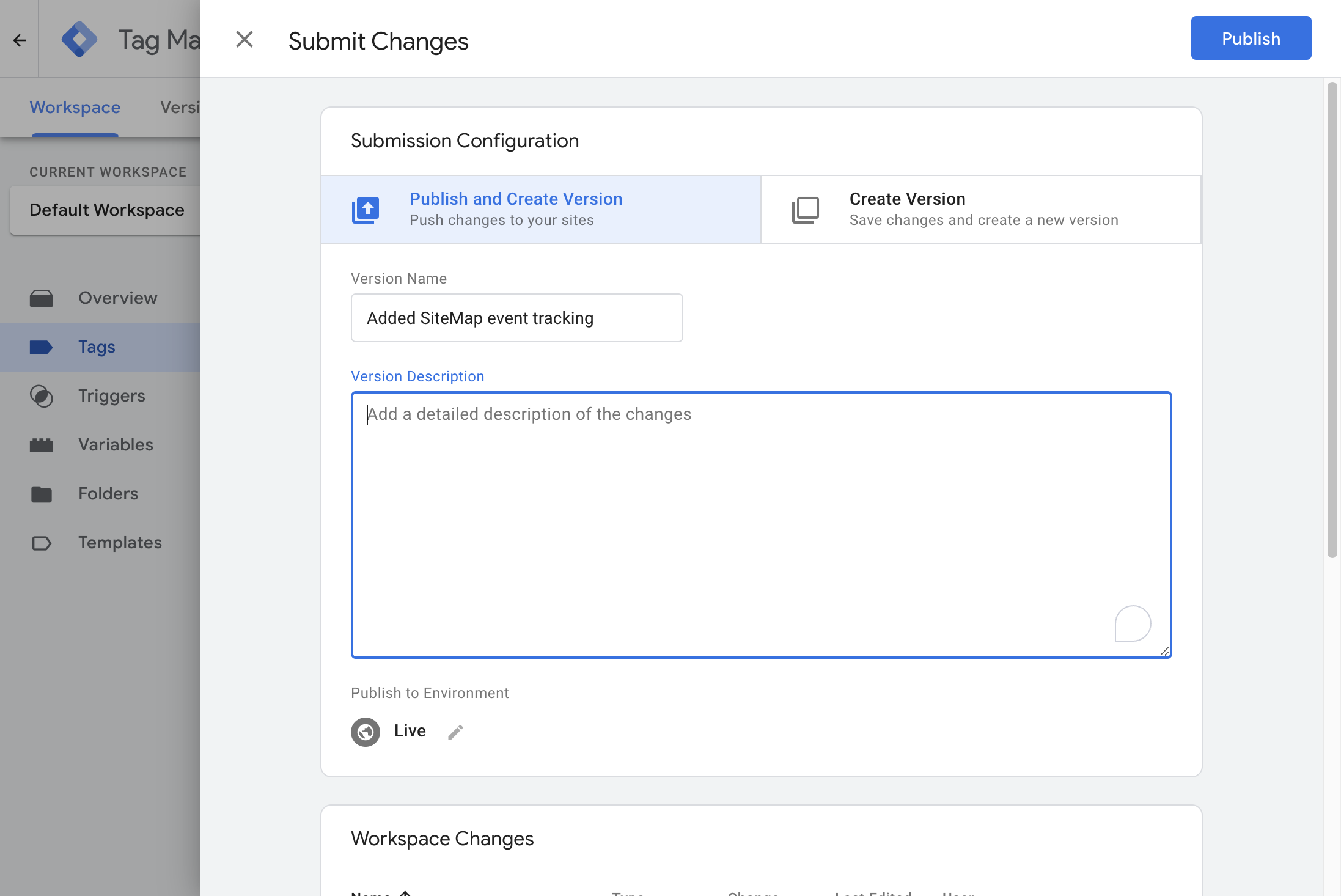Select Create Version option
Image resolution: width=1341 pixels, height=896 pixels.
(x=981, y=210)
